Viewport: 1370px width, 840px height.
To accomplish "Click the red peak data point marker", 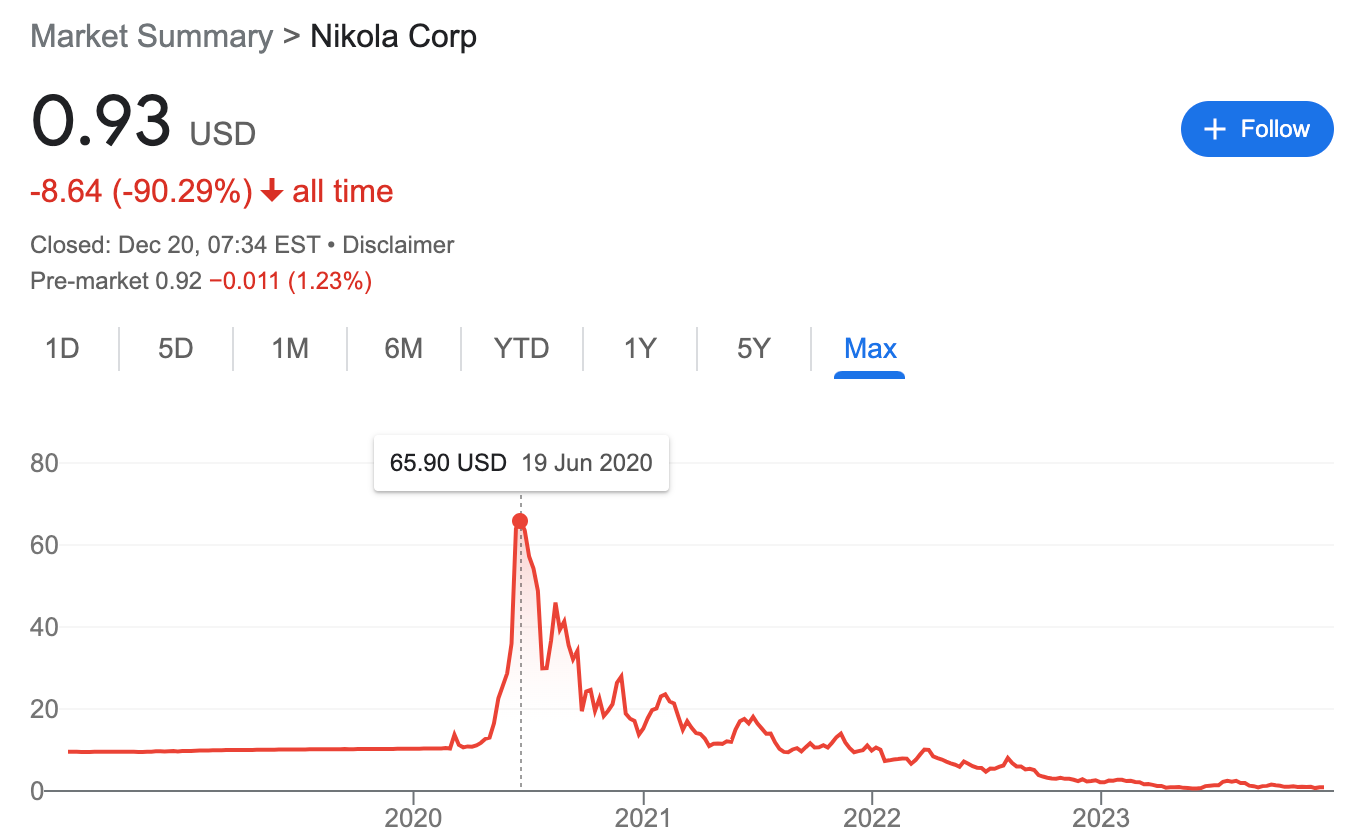I will pyautogui.click(x=520, y=521).
